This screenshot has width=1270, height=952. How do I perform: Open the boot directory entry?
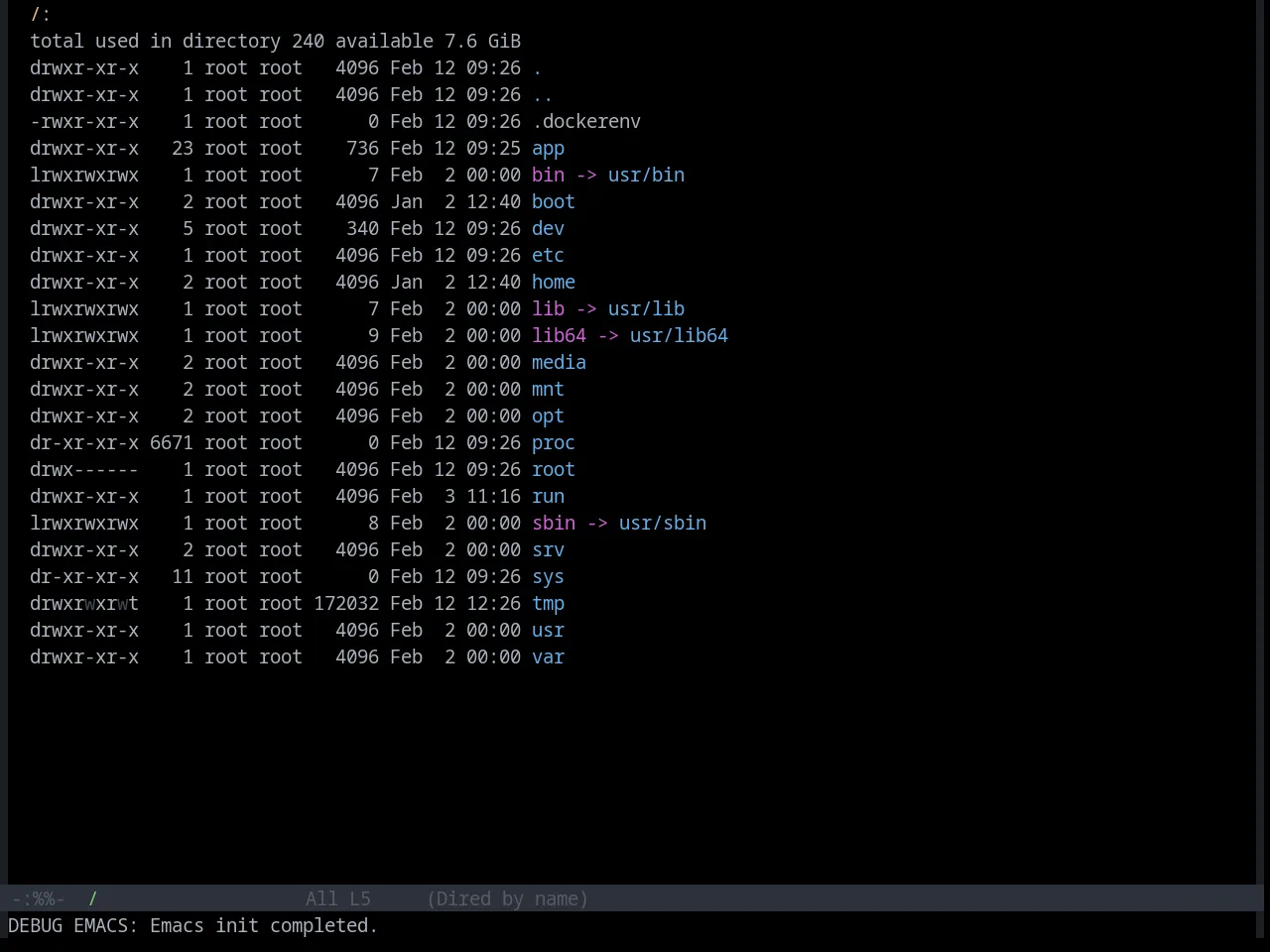point(554,201)
